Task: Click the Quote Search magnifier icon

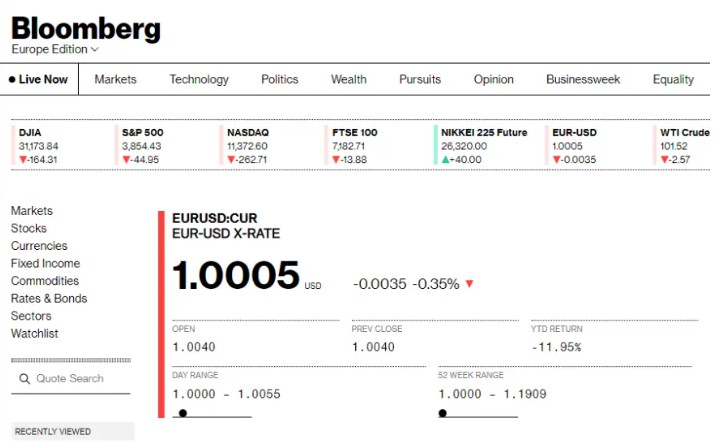Action: click(24, 378)
